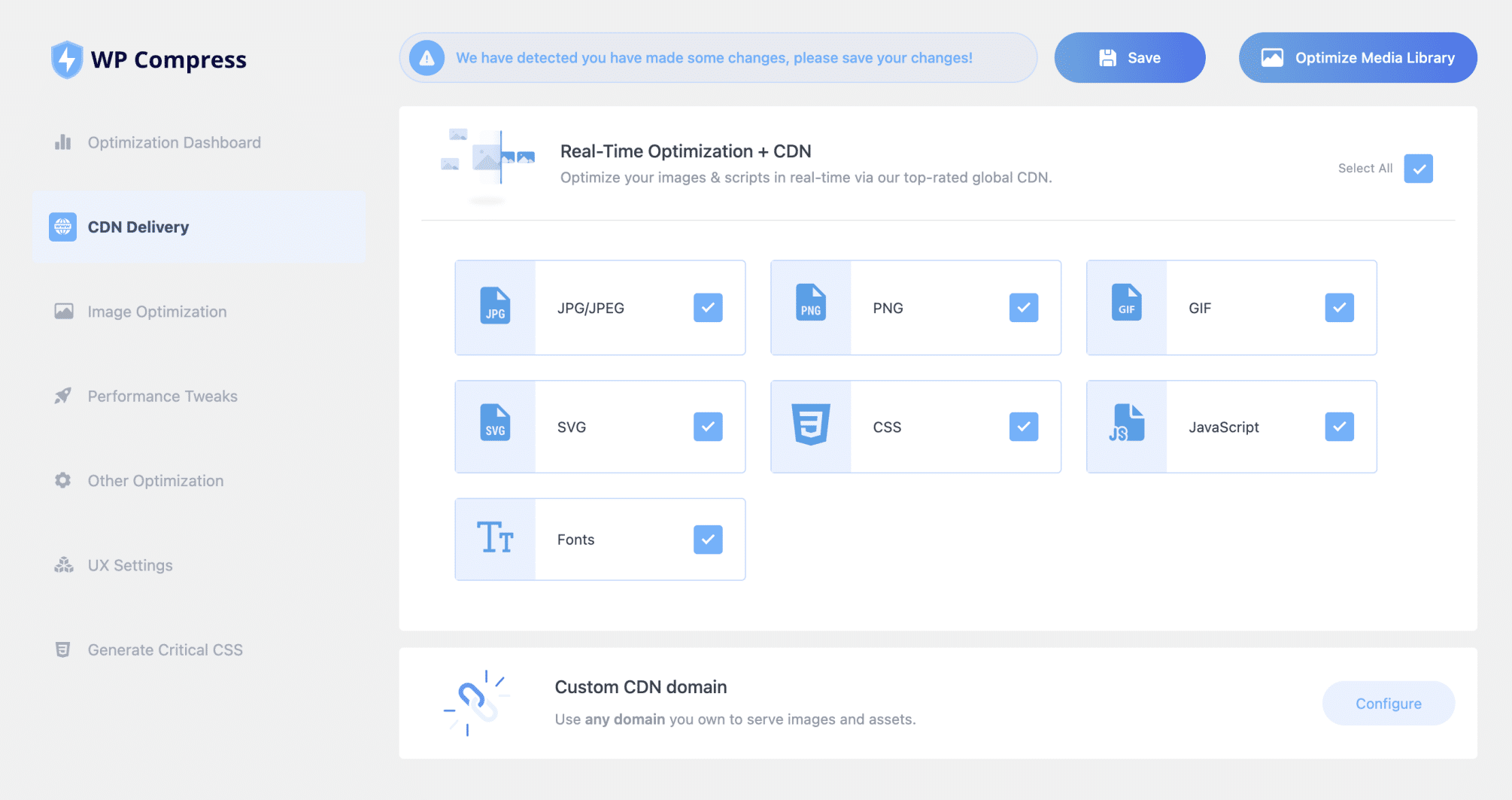Click the Other Optimization gear icon
The image size is (1512, 800).
point(63,480)
